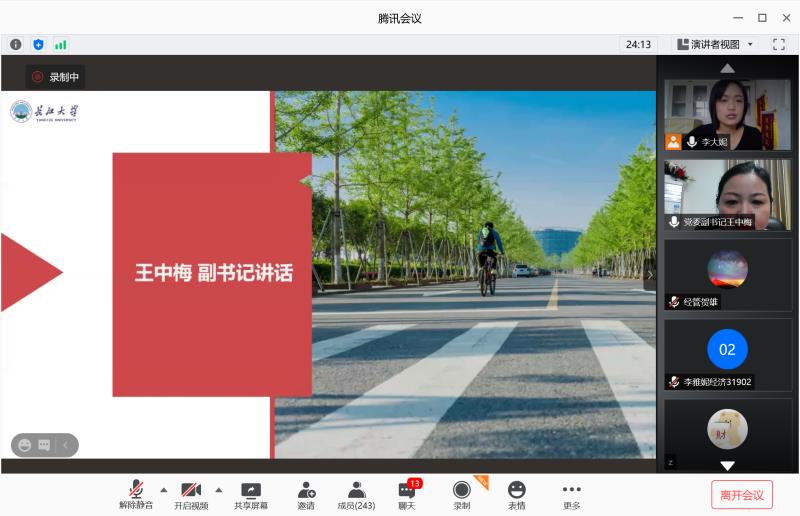Turn on the camera (开启视频)
The image size is (800, 516).
(191, 494)
